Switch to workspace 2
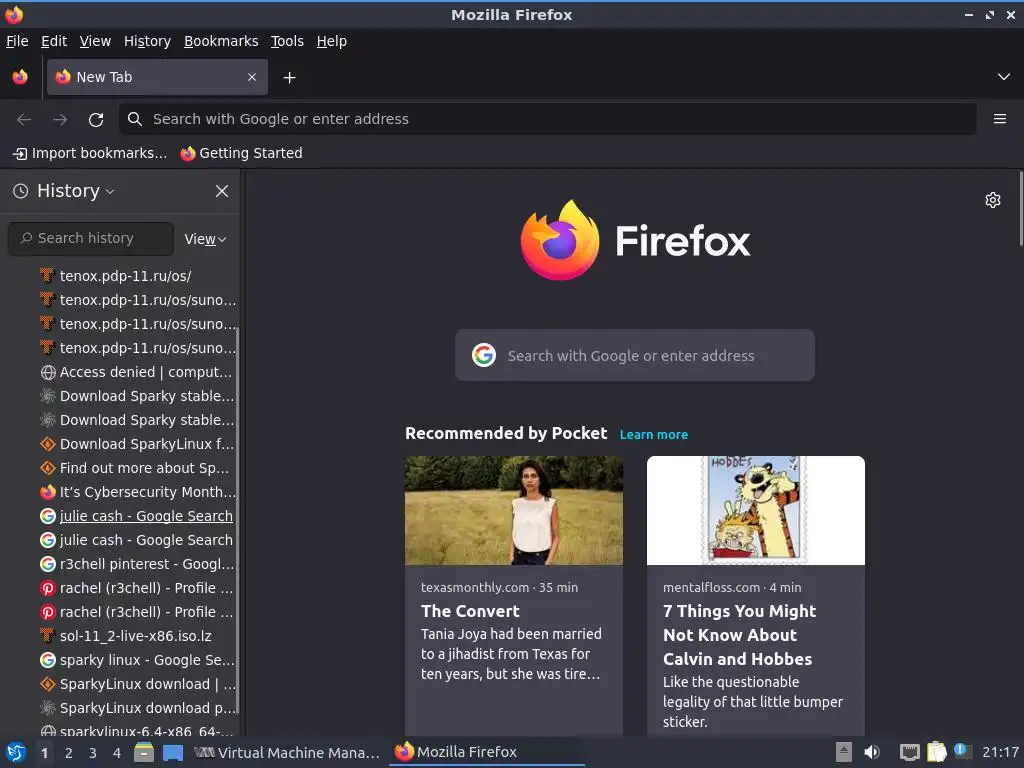The height and width of the screenshot is (768, 1024). [69, 753]
